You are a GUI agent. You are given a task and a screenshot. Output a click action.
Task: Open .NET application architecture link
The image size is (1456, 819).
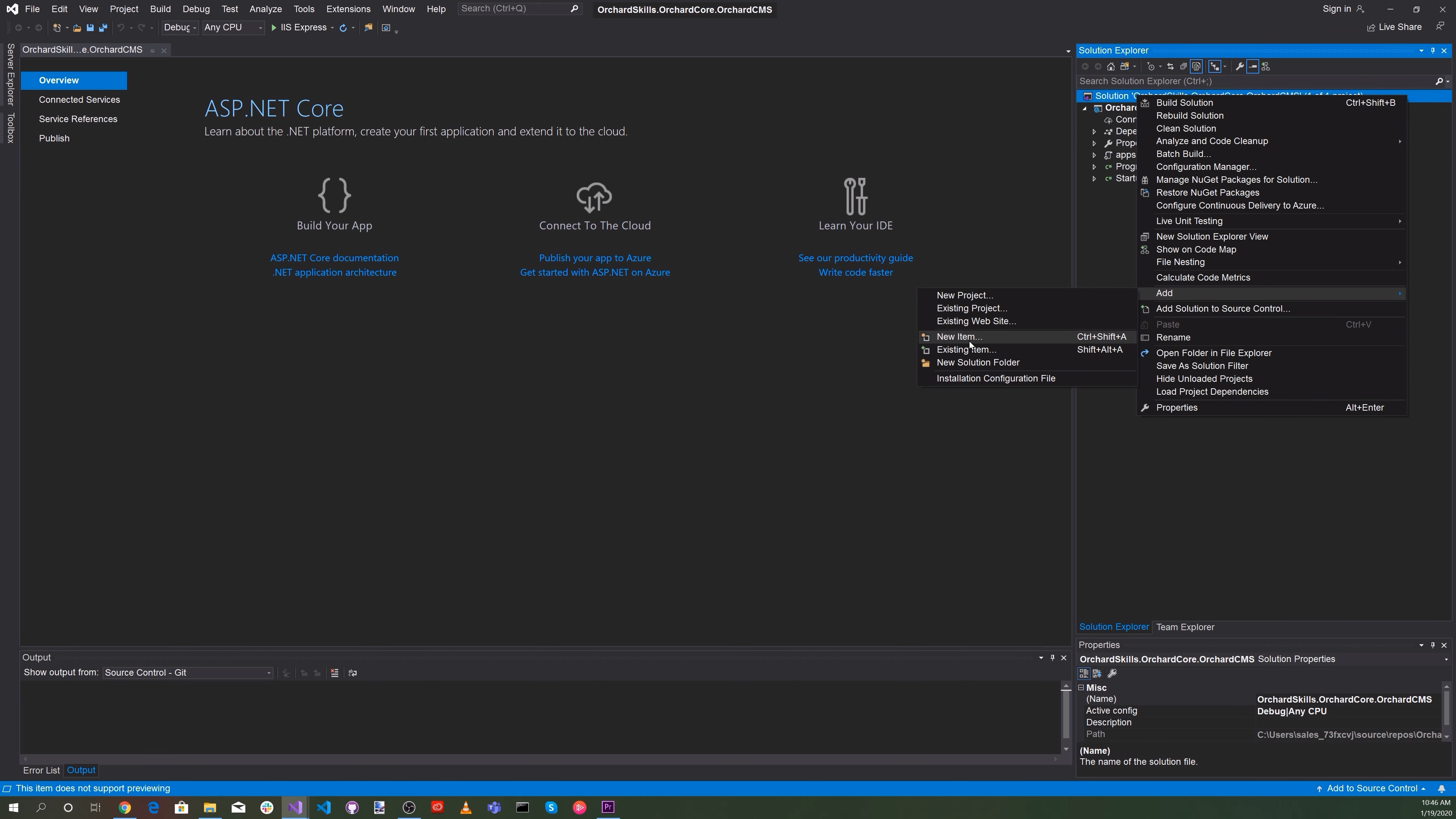334,273
